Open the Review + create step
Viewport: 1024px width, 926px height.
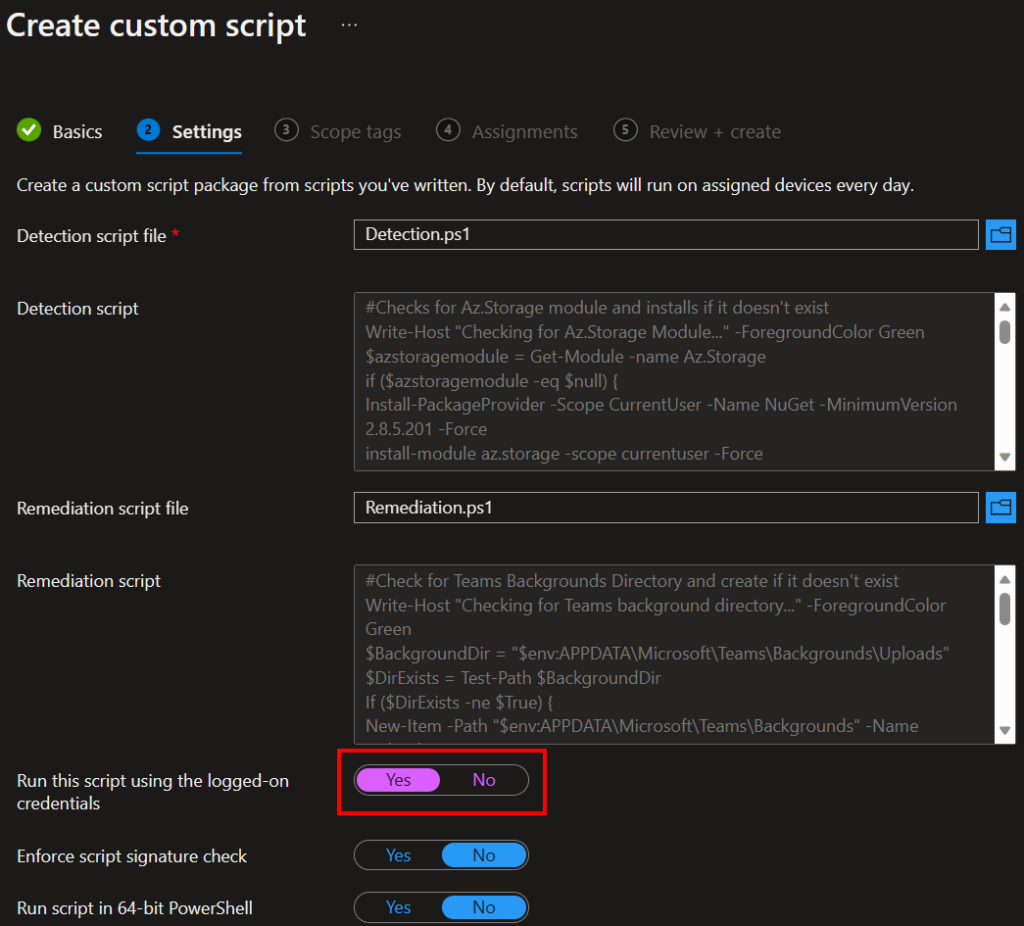click(714, 132)
